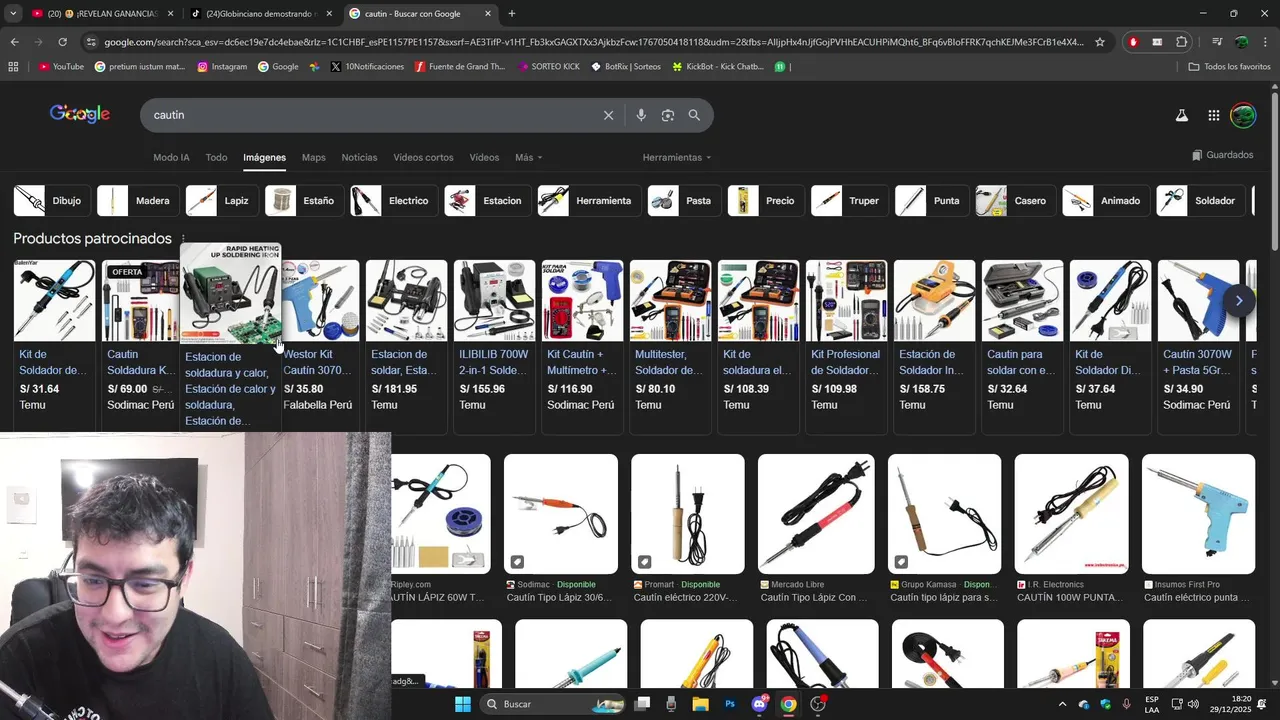Image resolution: width=1280 pixels, height=720 pixels.
Task: Switch to the Modo IA tab
Action: (171, 157)
